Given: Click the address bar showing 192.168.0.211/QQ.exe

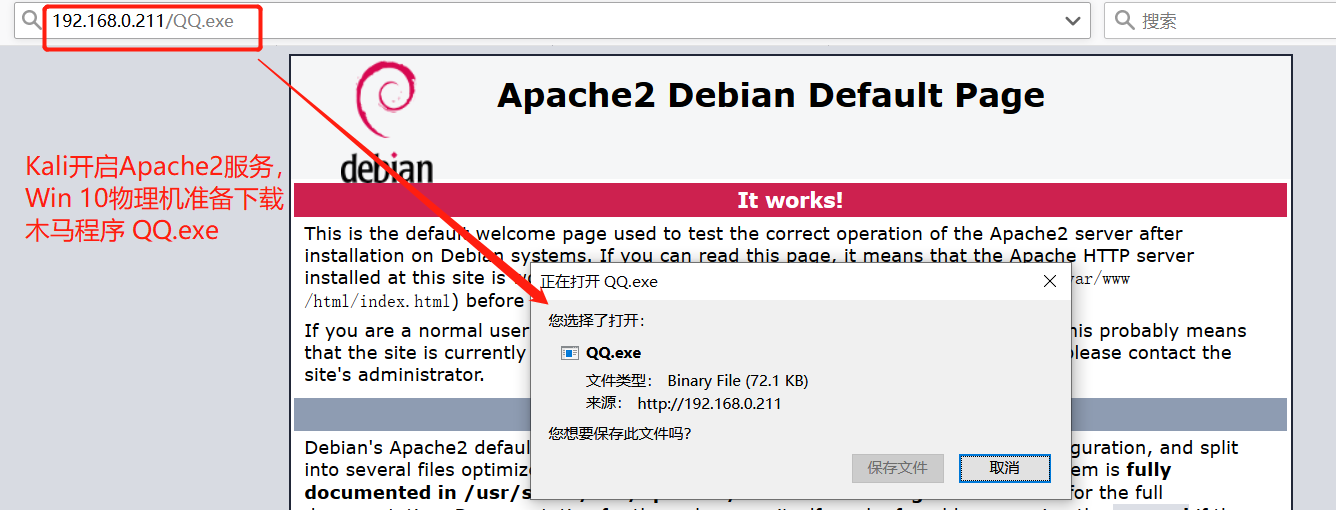Looking at the screenshot, I should click(x=550, y=20).
